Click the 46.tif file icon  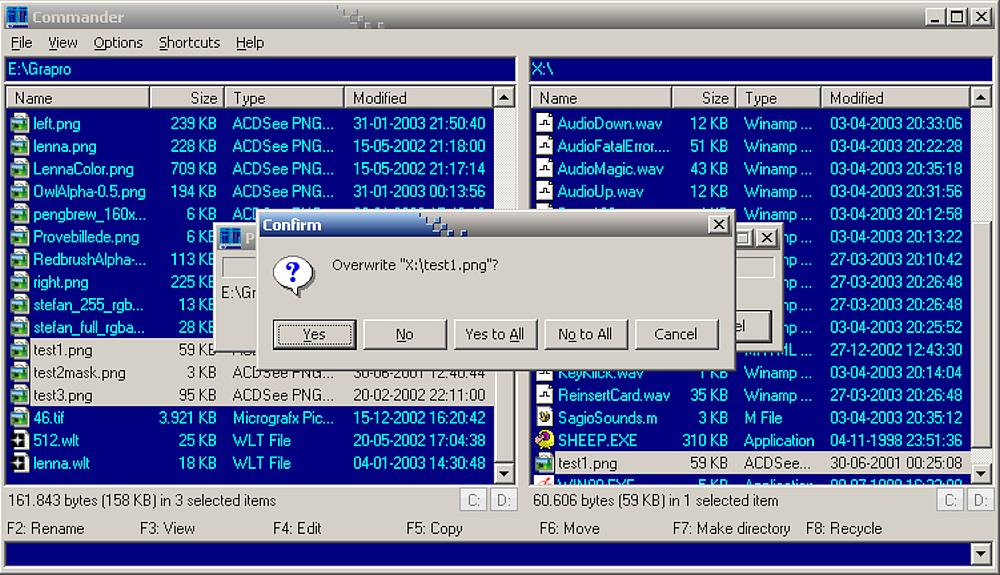tap(20, 418)
